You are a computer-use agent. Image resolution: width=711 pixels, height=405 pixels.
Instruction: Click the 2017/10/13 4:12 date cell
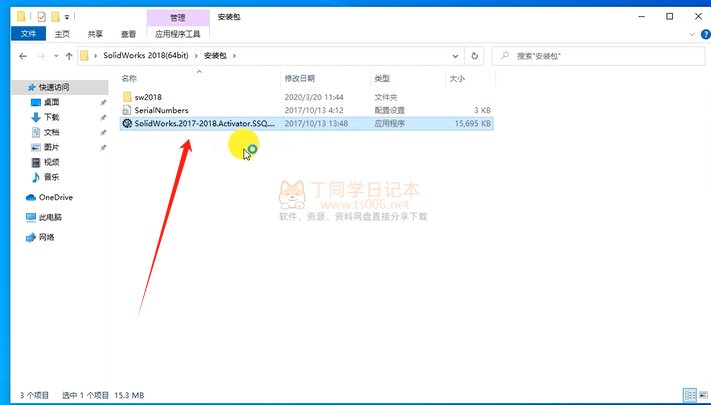pyautogui.click(x=314, y=110)
